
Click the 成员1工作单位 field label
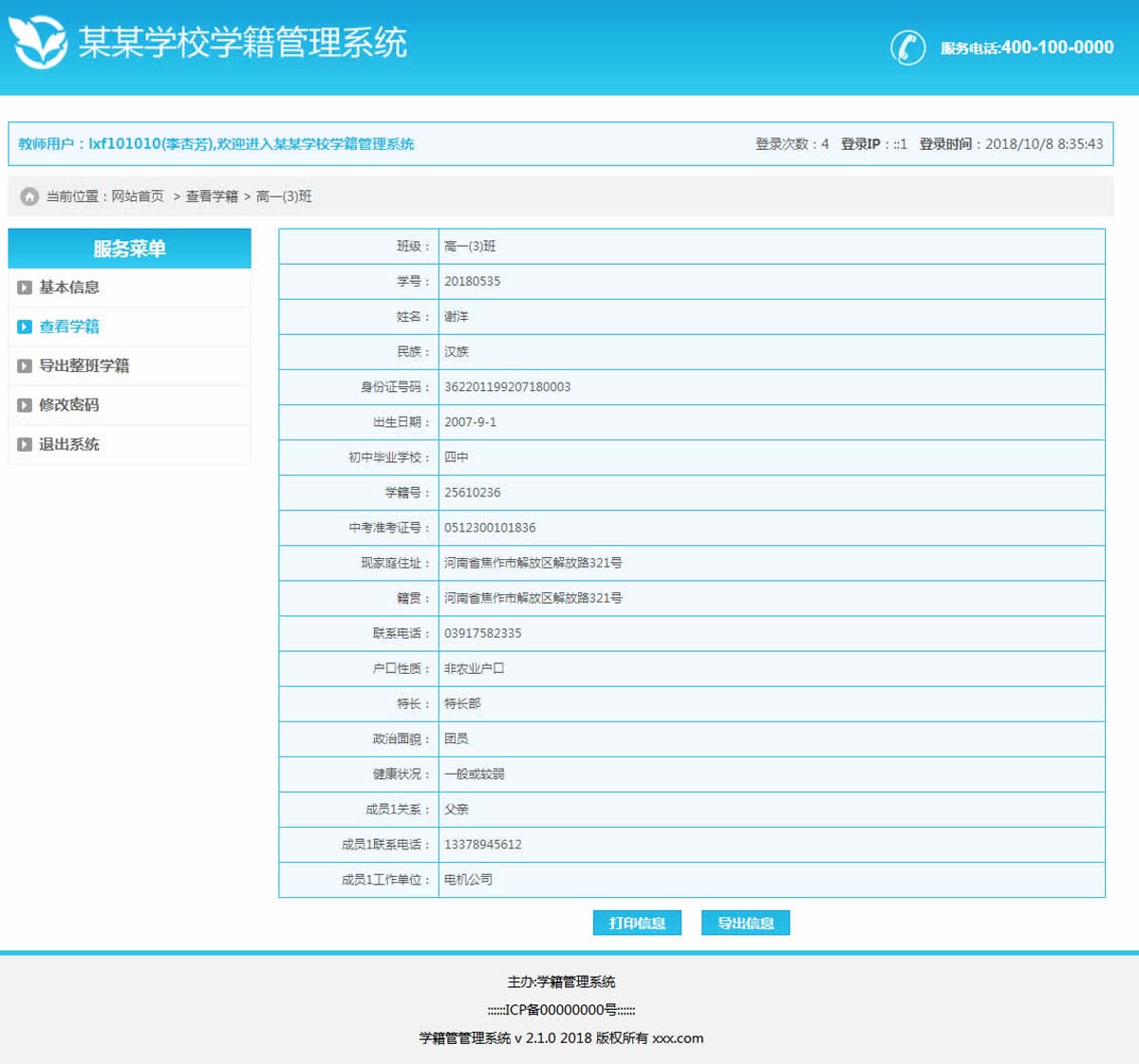tap(386, 880)
